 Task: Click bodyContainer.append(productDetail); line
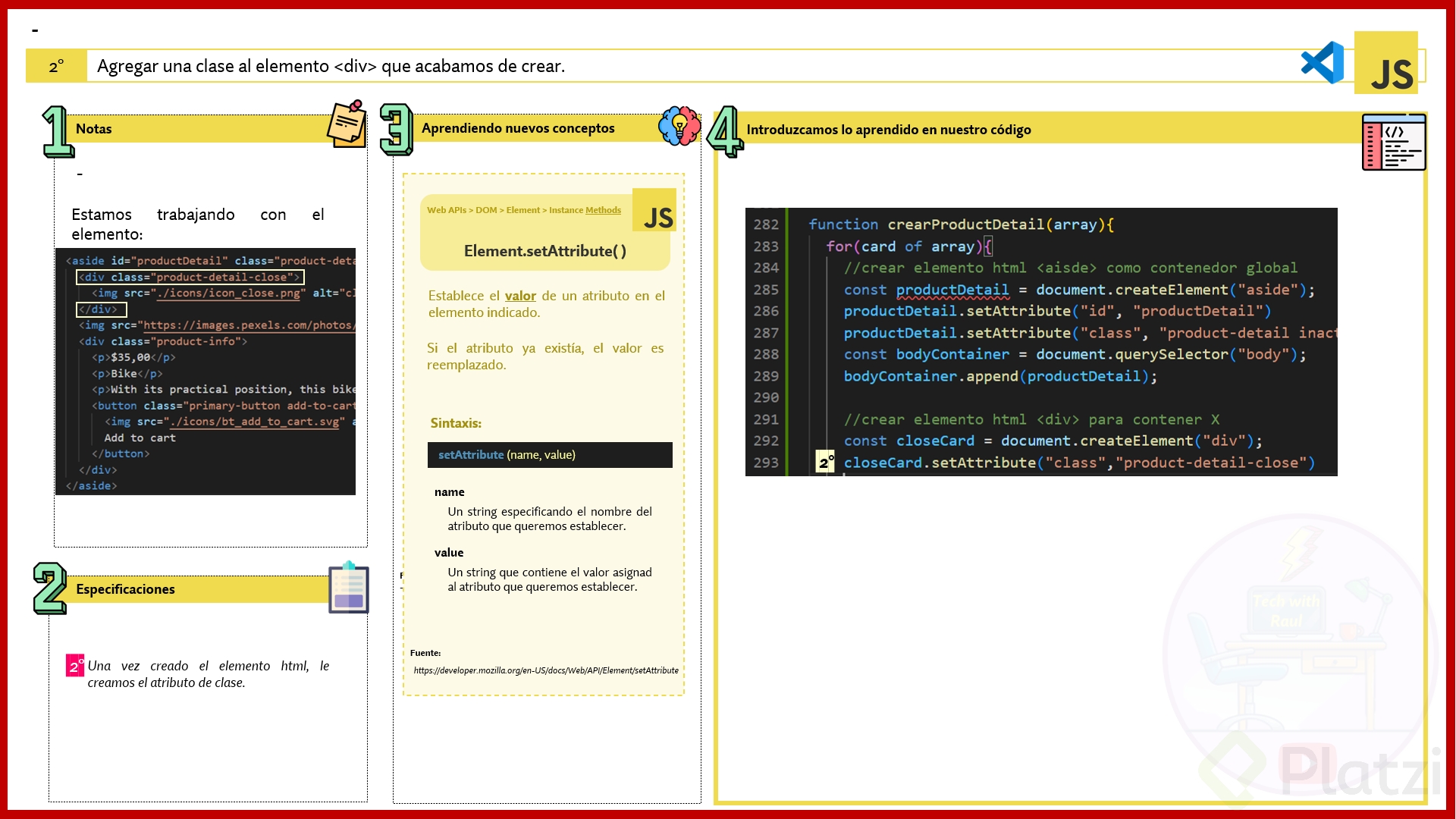click(1000, 376)
